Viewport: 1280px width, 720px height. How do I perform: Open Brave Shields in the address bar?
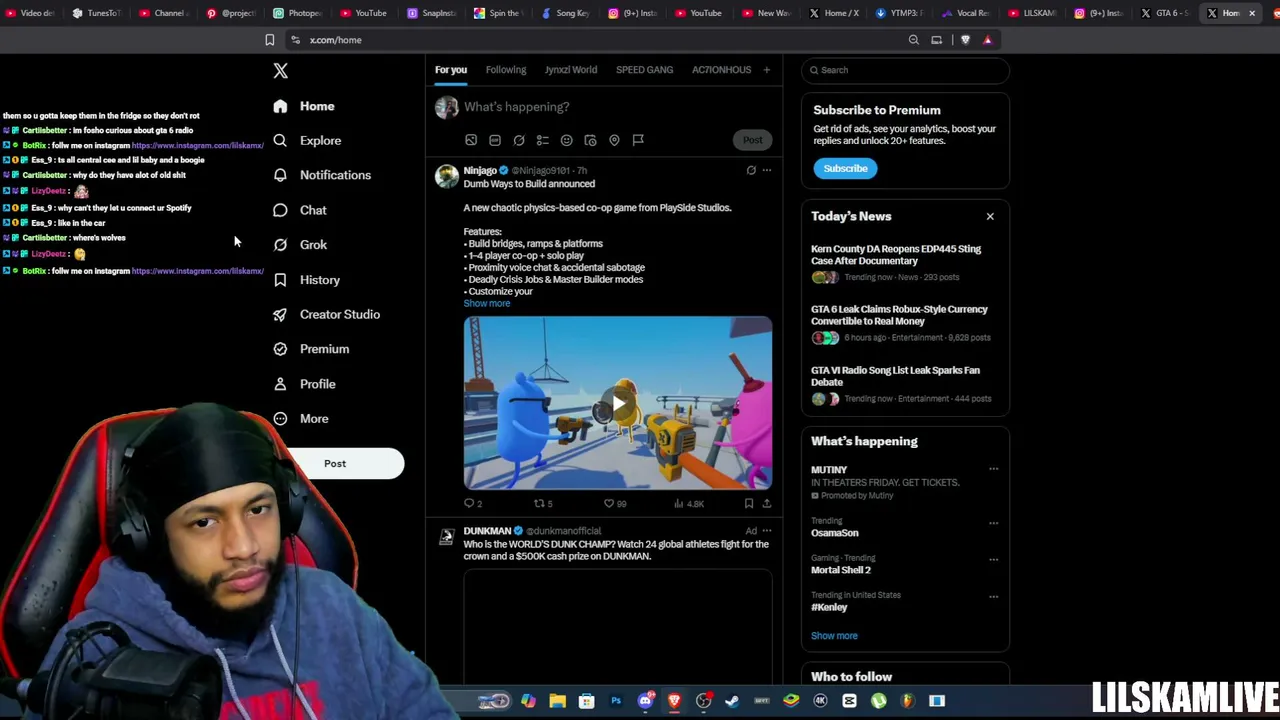click(x=965, y=40)
